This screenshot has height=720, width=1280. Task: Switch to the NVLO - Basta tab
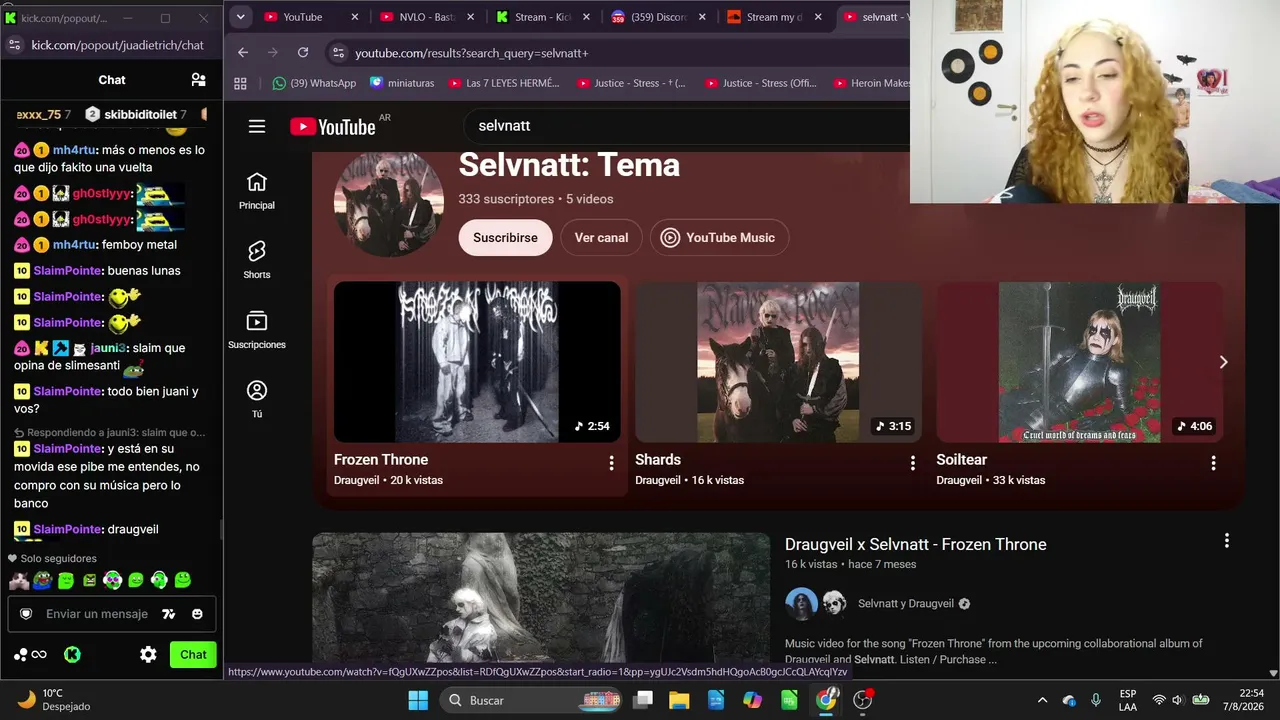point(426,17)
